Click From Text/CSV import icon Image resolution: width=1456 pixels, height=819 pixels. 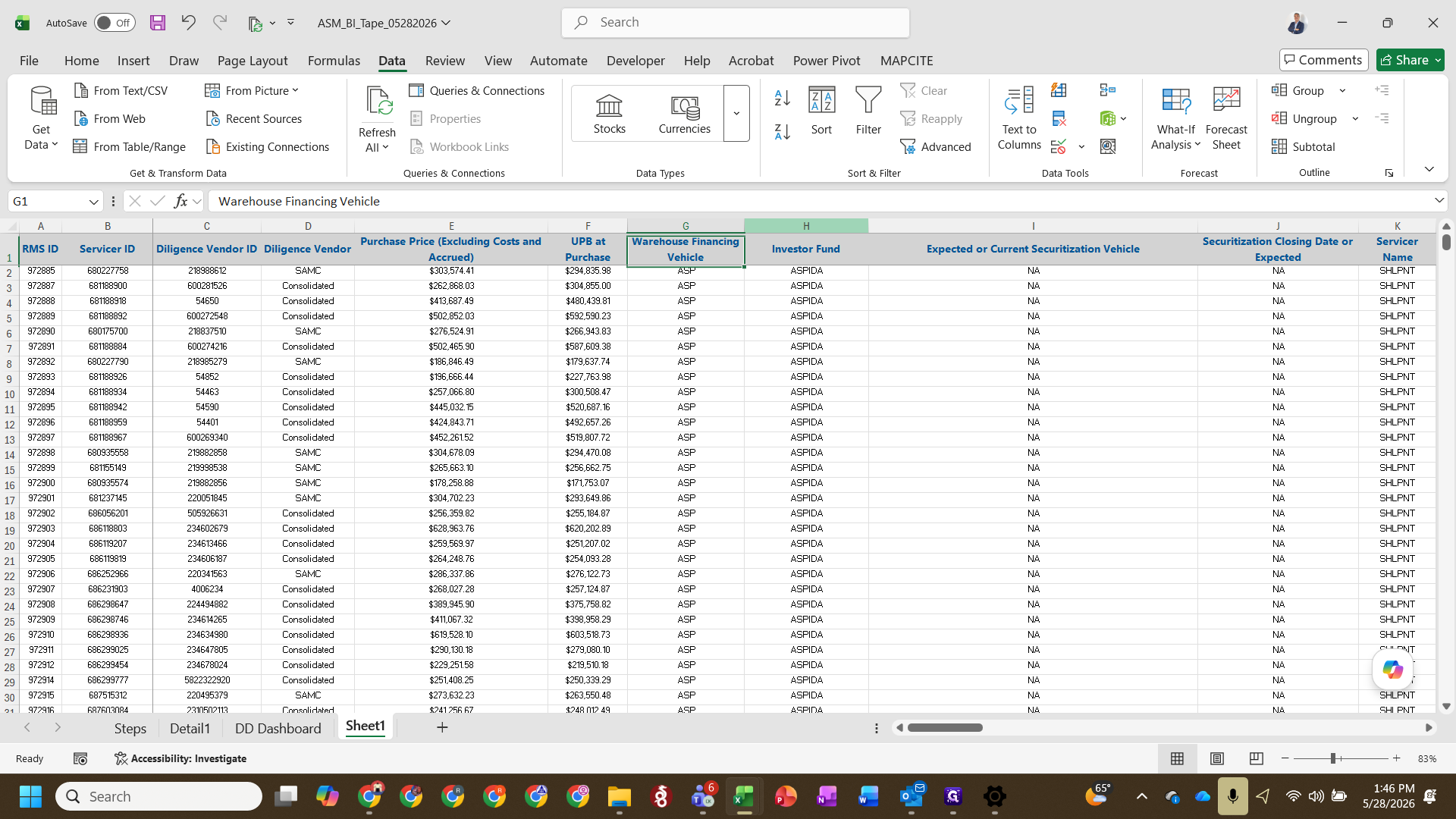(x=81, y=90)
